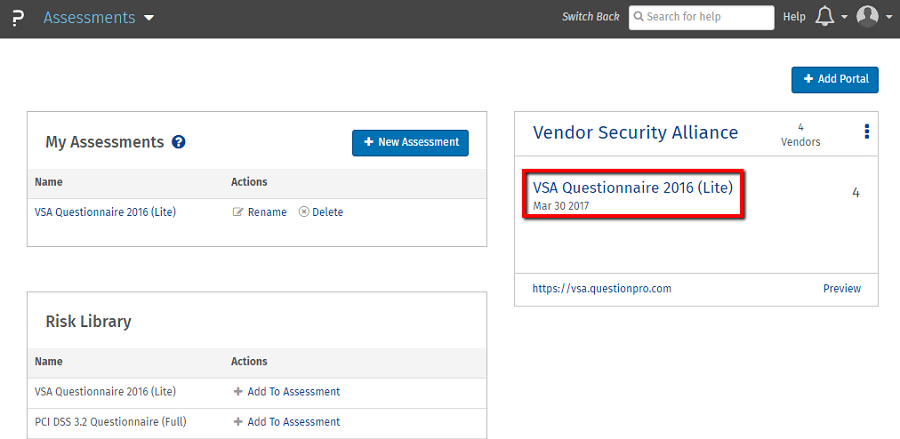Open the Help menu
This screenshot has height=439, width=900.
pyautogui.click(x=794, y=17)
